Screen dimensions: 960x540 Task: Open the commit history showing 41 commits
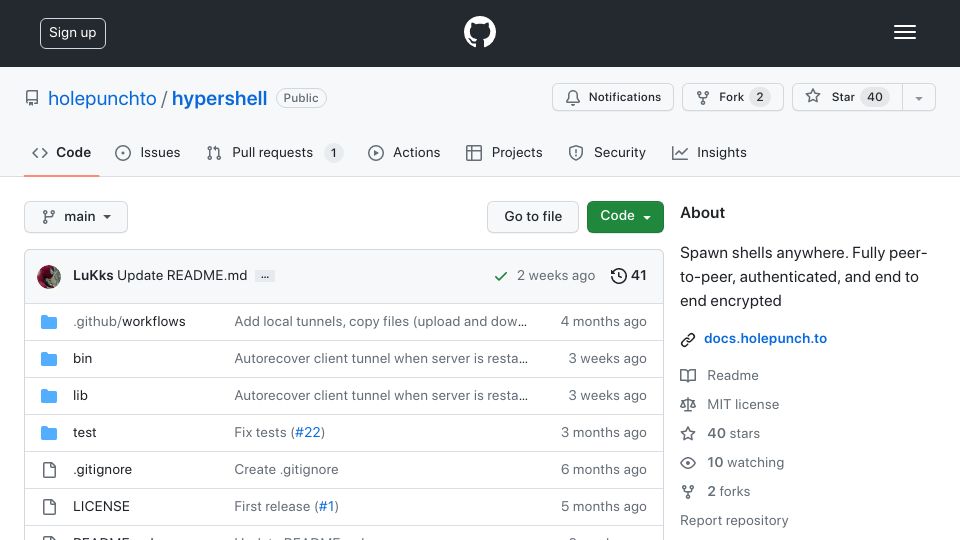[628, 276]
